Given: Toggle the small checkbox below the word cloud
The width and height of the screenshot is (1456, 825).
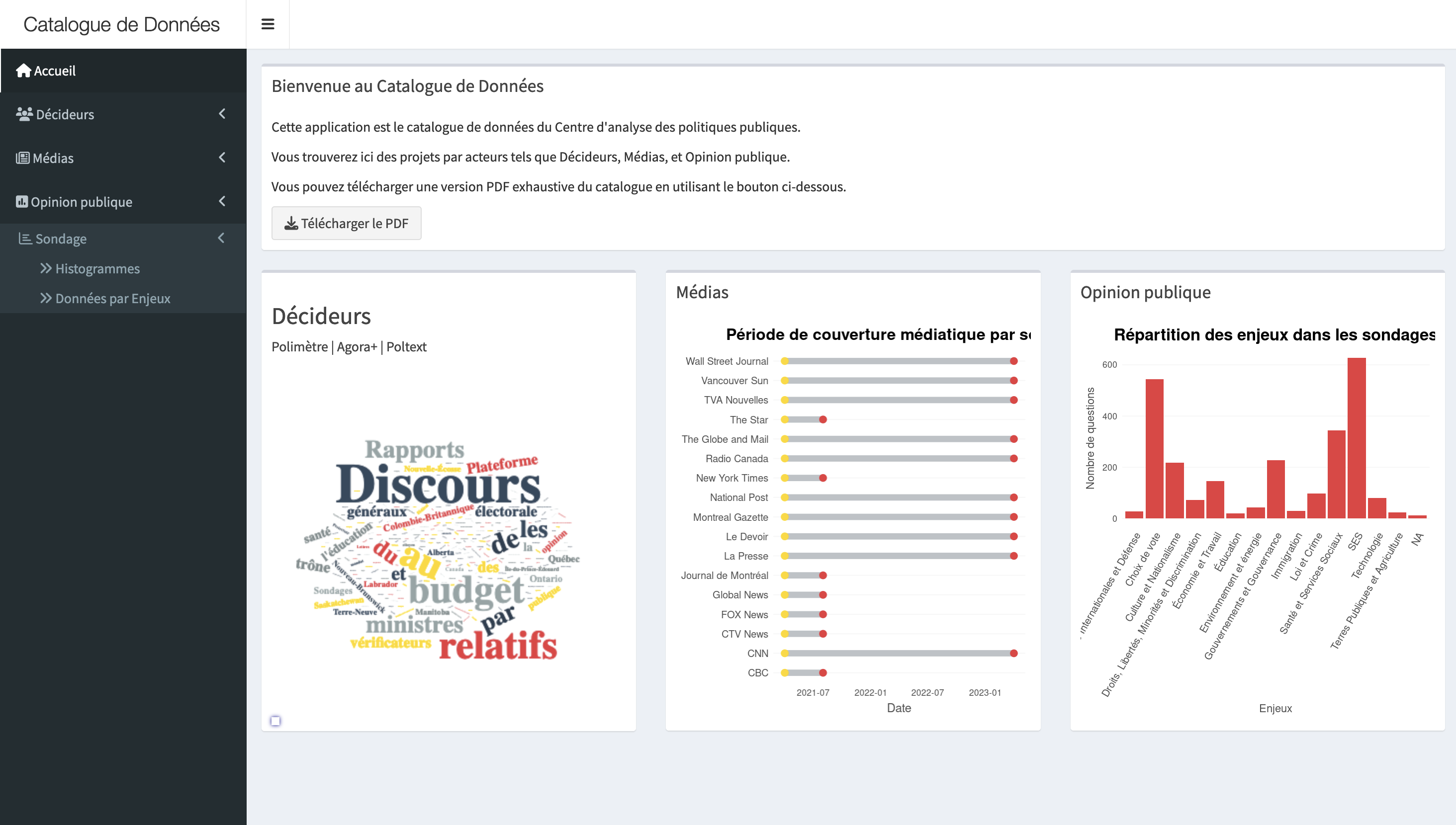Looking at the screenshot, I should [275, 721].
